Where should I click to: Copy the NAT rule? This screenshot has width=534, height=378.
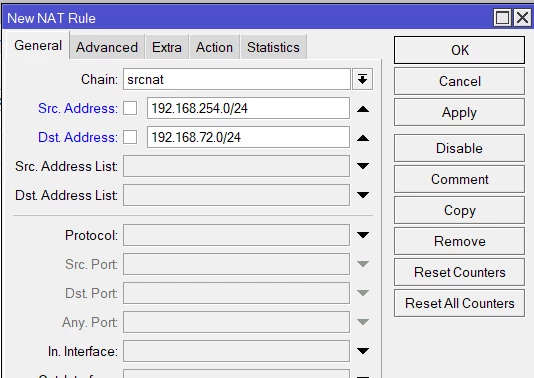[x=459, y=210]
